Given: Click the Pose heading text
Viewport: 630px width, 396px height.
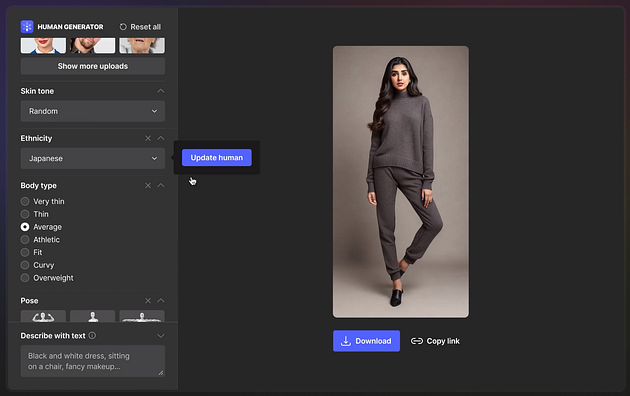Looking at the screenshot, I should pos(29,301).
